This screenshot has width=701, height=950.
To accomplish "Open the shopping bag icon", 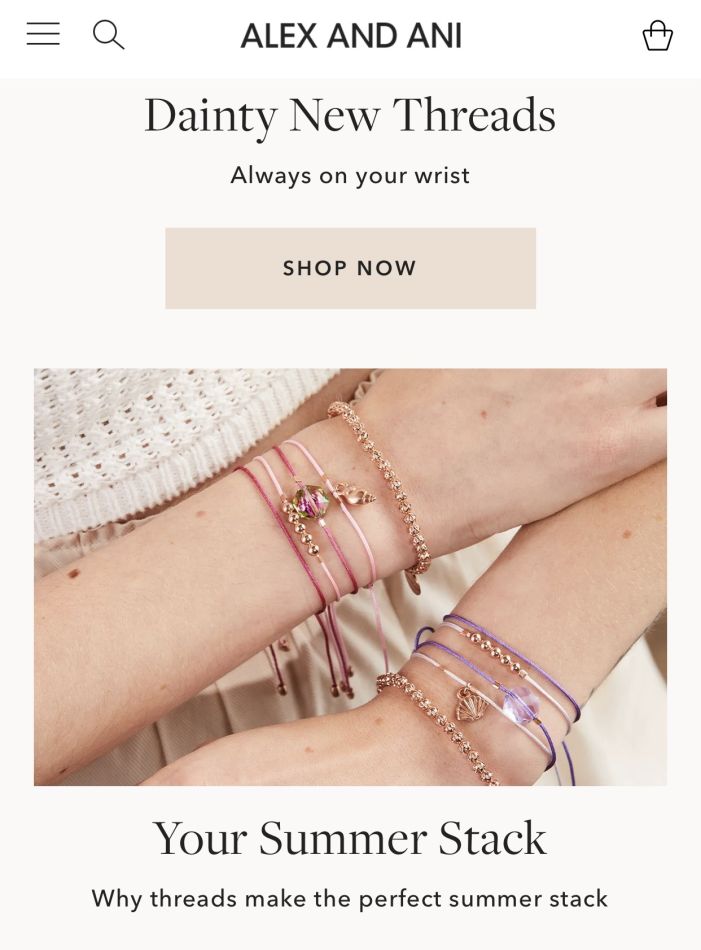I will click(657, 35).
